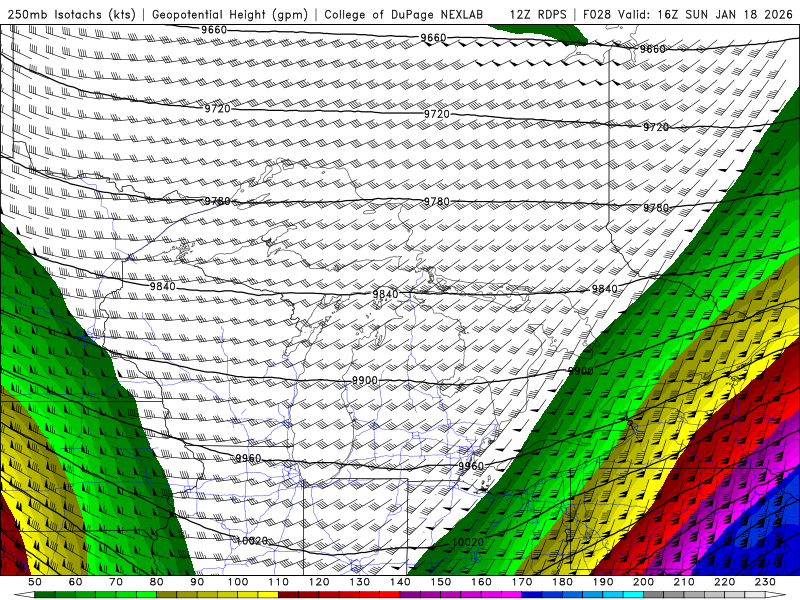This screenshot has width=800, height=600.
Task: Click the 120 value on color scale
Action: [x=319, y=582]
